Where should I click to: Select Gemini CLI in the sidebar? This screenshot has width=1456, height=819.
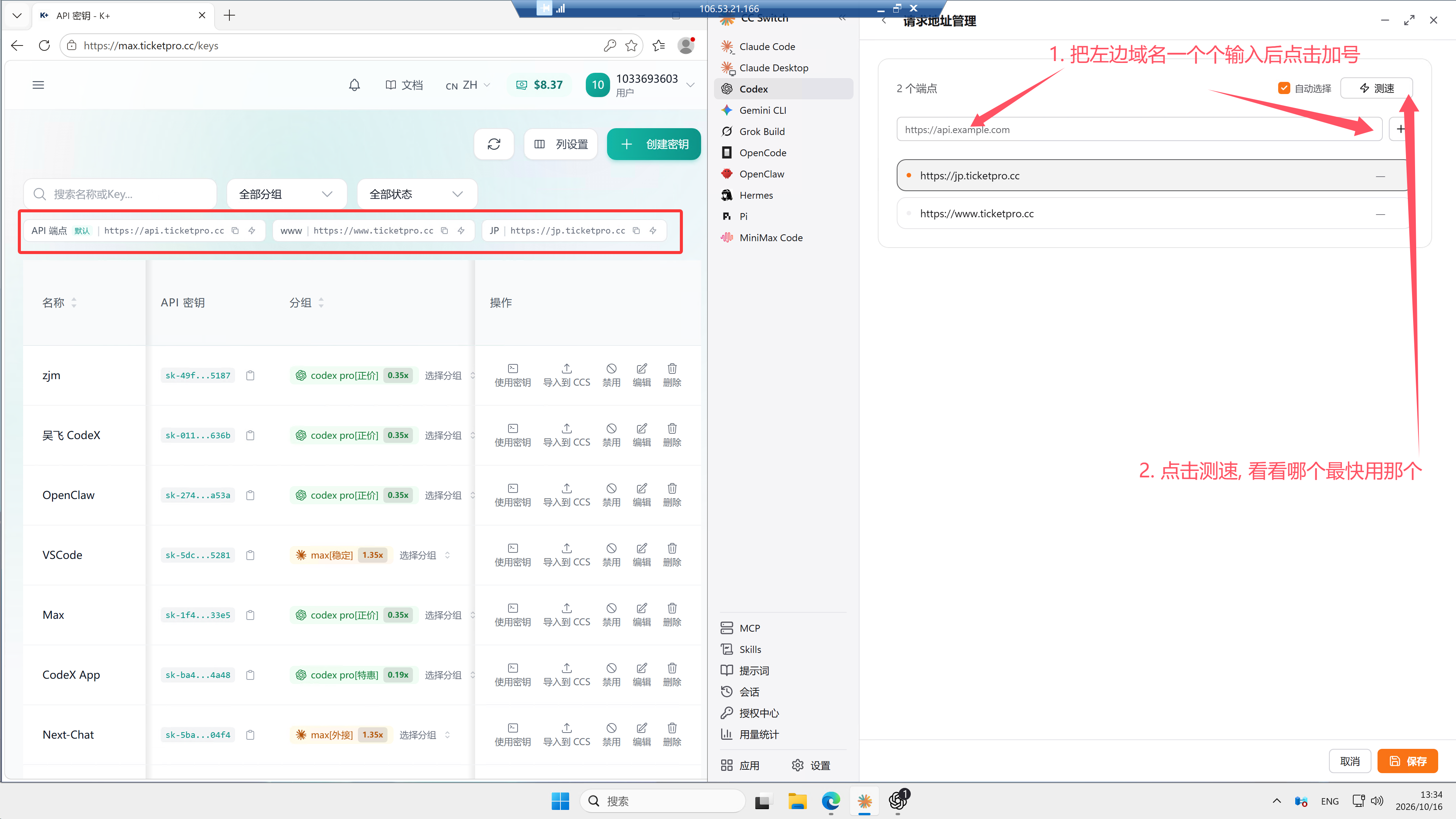click(783, 110)
